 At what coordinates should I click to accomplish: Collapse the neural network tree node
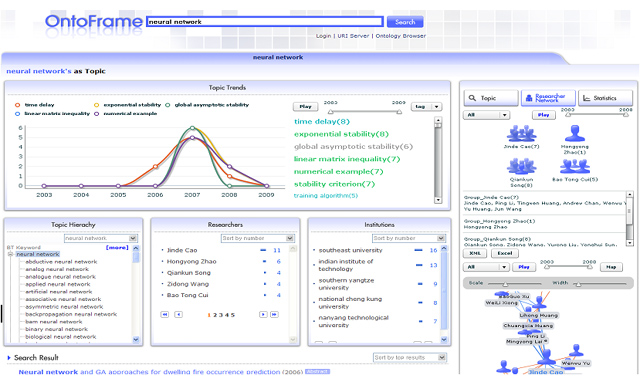click(x=10, y=254)
